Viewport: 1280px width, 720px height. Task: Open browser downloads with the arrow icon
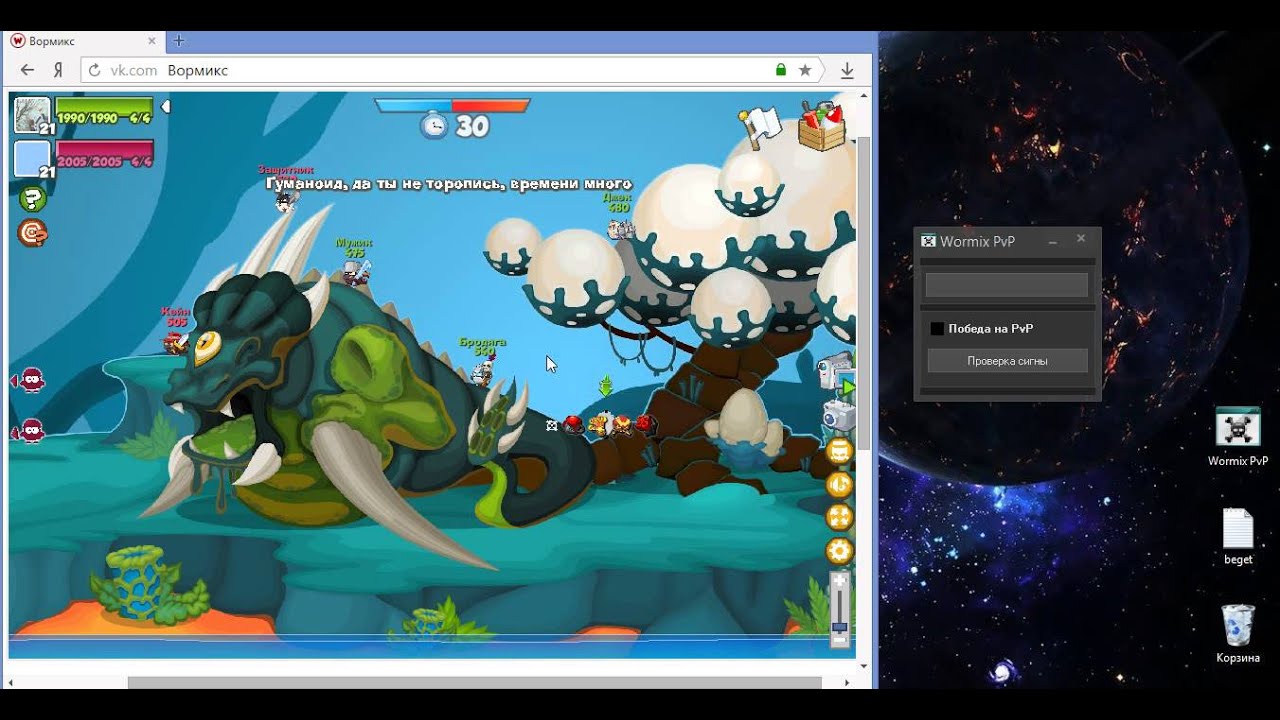[847, 70]
